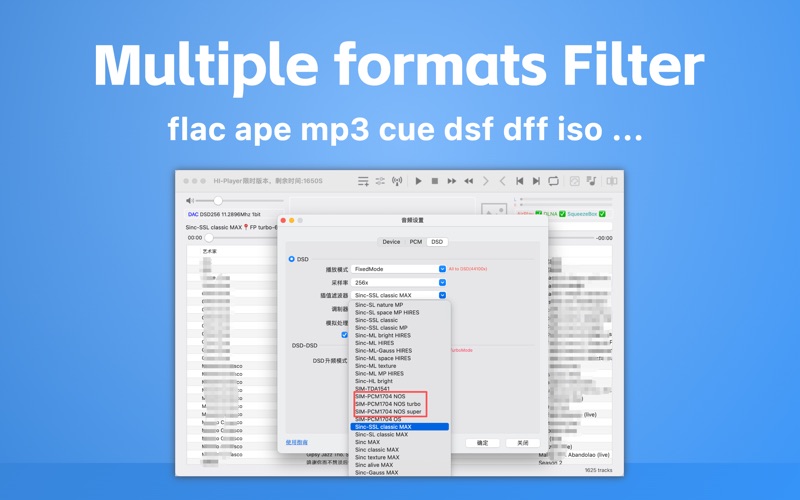Confirm settings with 确定 button
Screen dimensions: 800x500
[482, 443]
